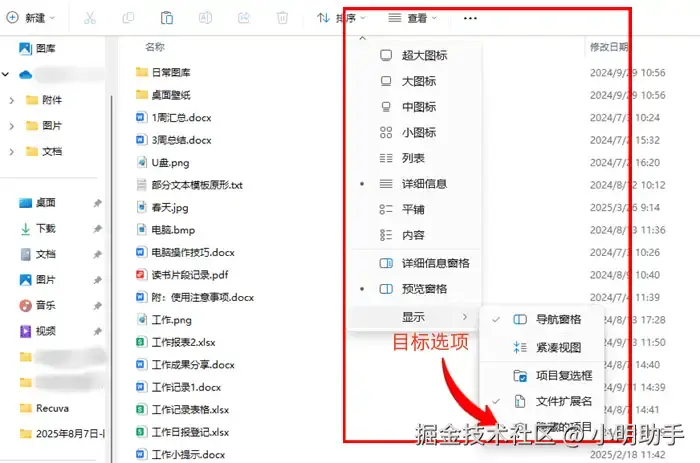The width and height of the screenshot is (700, 463).
Task: Click the Copy icon in toolbar
Action: (128, 18)
